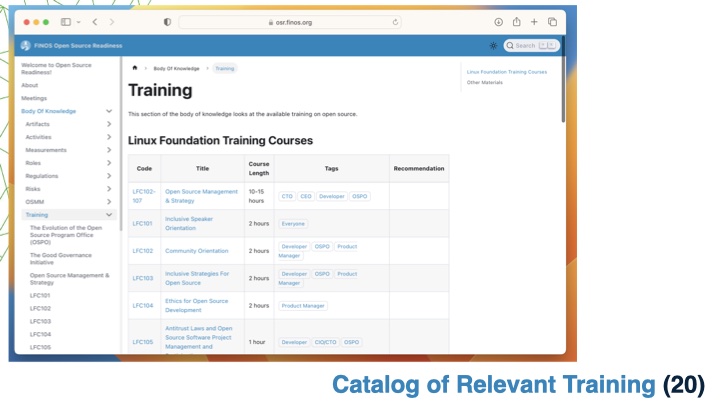Expand the Artifacts section chevron
This screenshot has width=720, height=405.
point(109,124)
